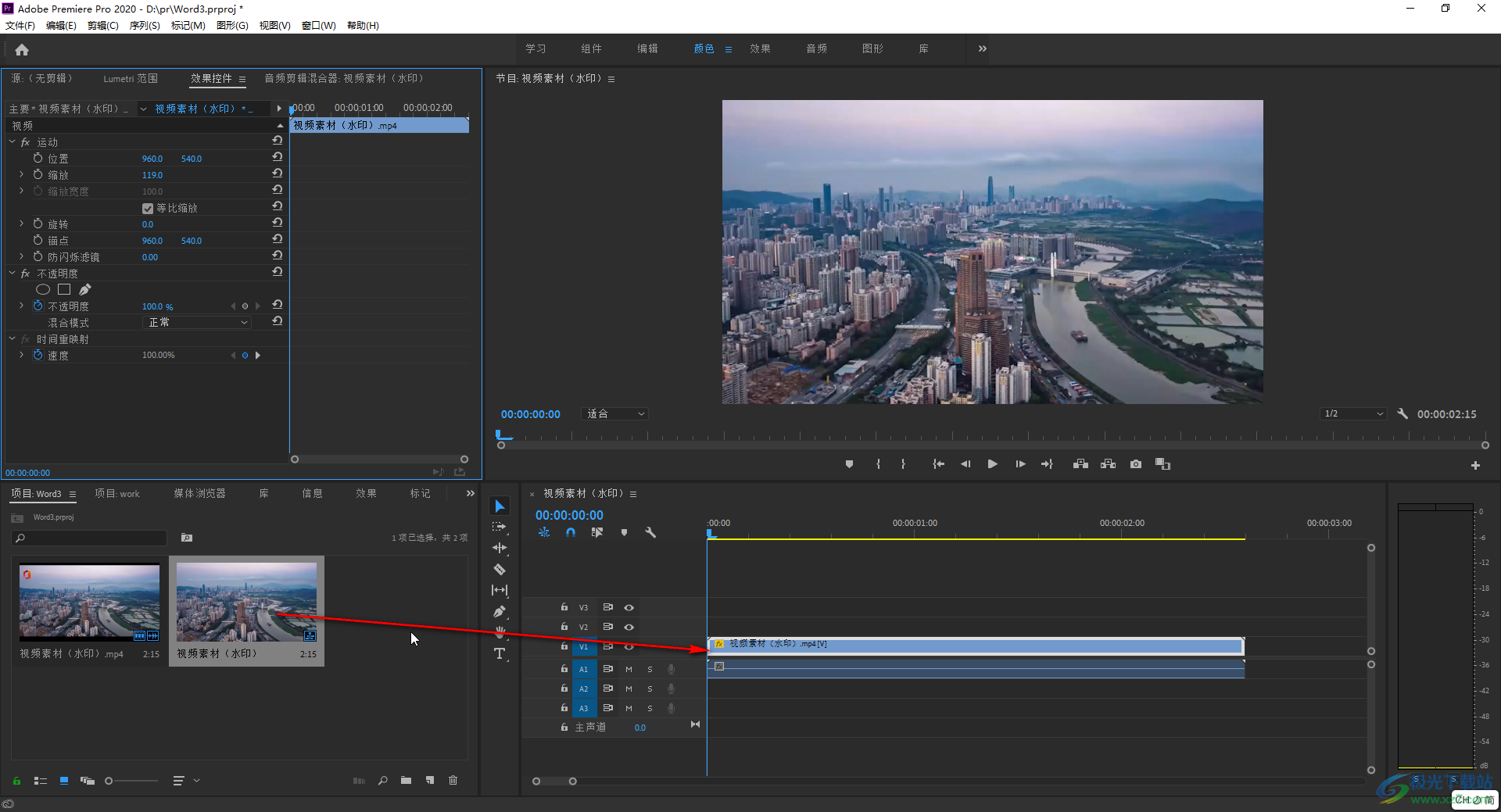Open comparison view button
This screenshot has height=812, width=1501.
click(1163, 464)
